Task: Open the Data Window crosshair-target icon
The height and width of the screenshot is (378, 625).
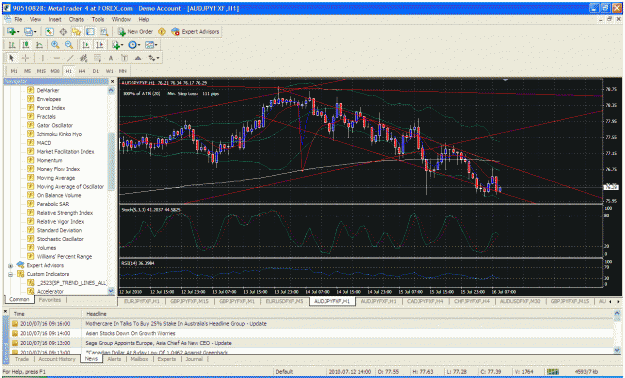Action: tap(63, 32)
